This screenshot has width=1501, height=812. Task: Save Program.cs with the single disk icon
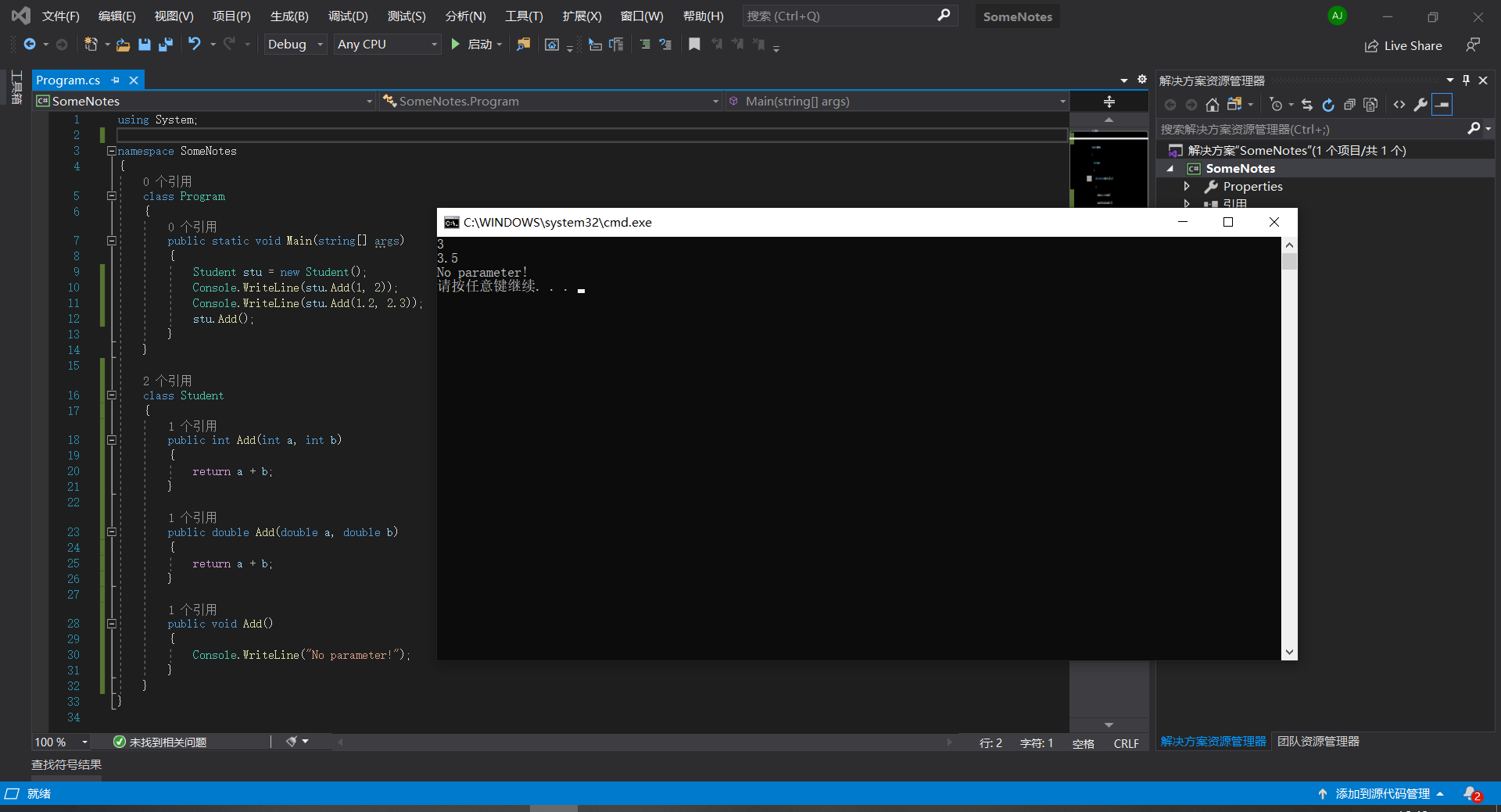(x=145, y=45)
